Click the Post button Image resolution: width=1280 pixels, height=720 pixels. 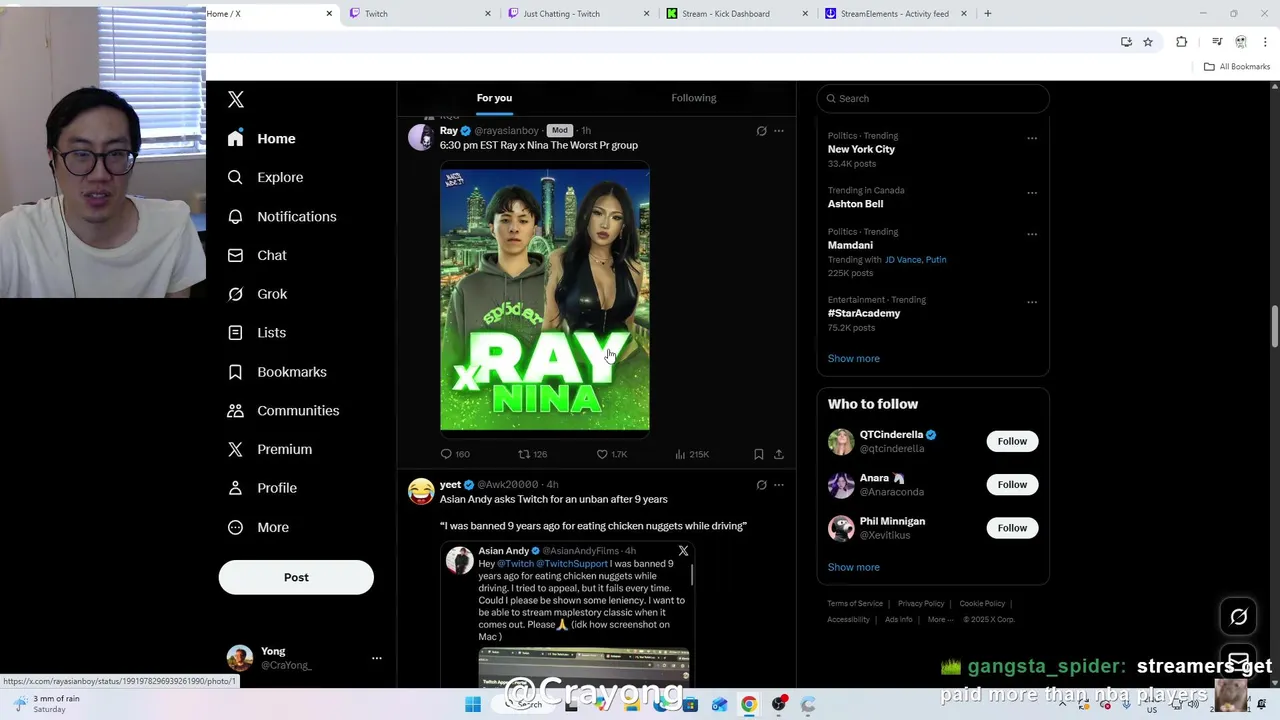[296, 577]
